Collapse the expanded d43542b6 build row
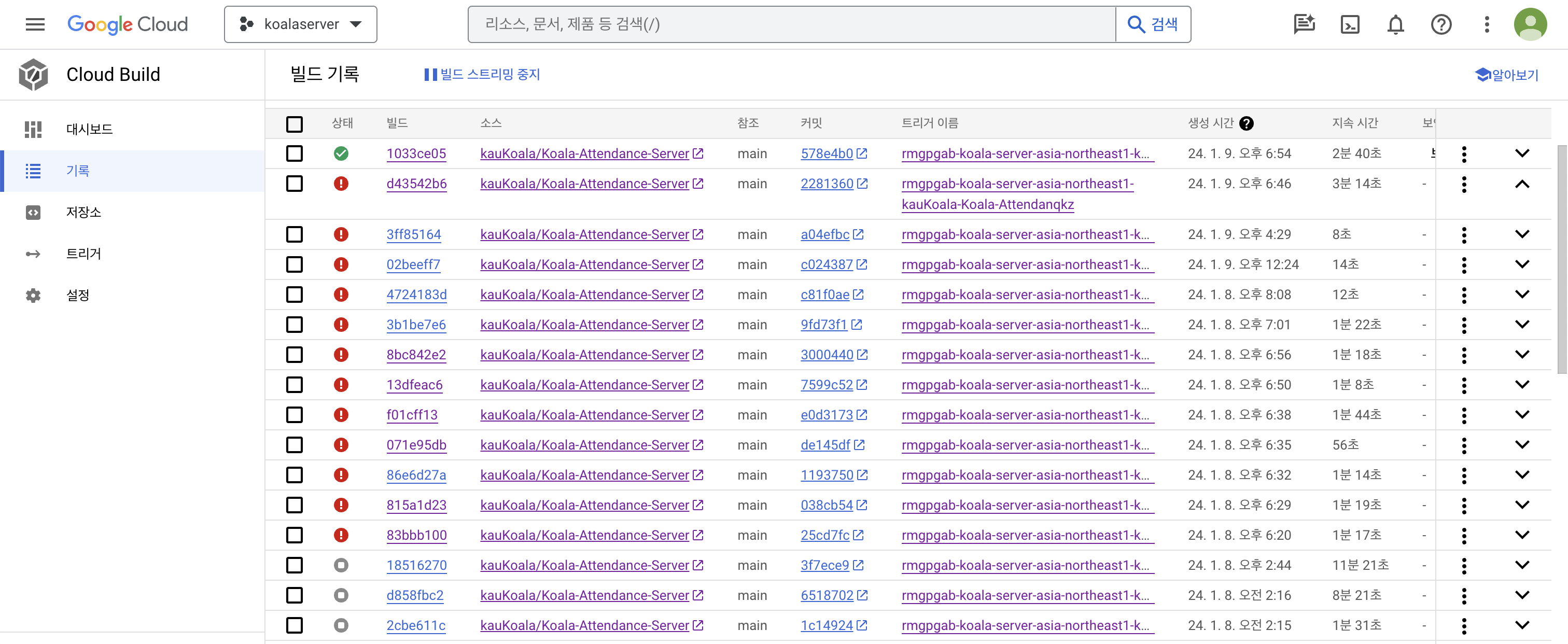The width and height of the screenshot is (1568, 644). (1522, 184)
